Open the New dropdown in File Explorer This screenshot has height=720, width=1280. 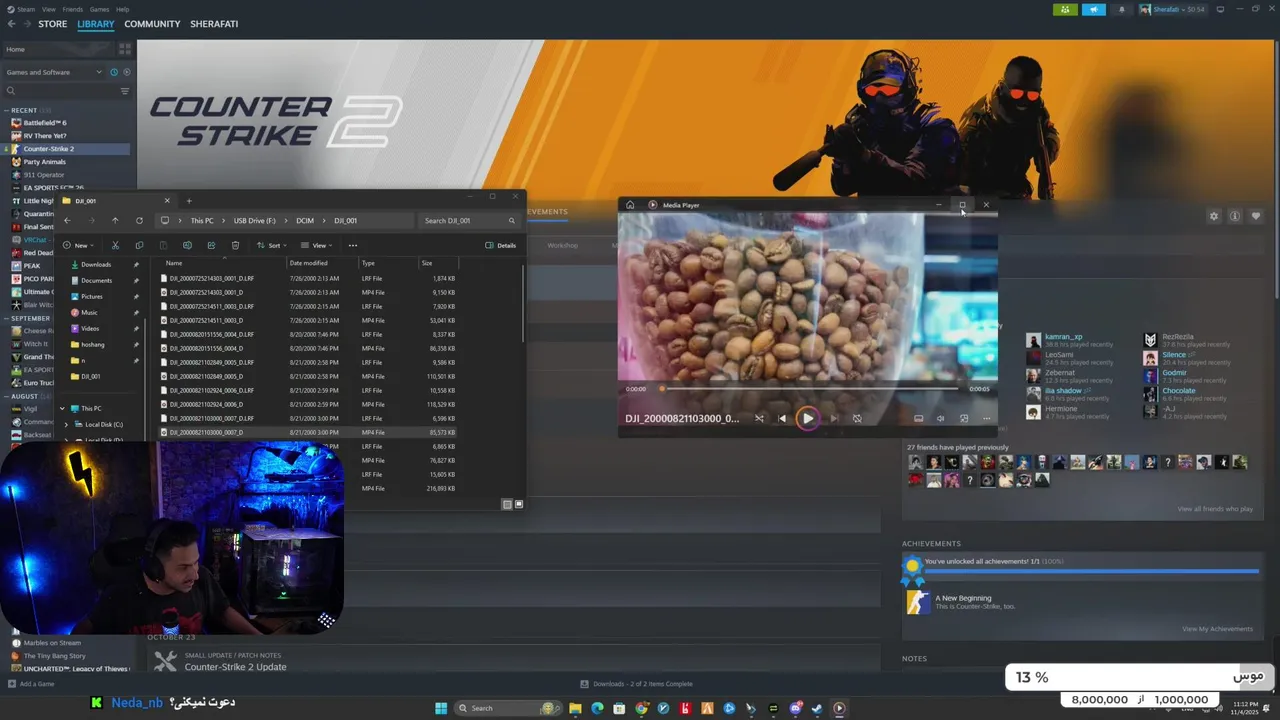pyautogui.click(x=80, y=245)
